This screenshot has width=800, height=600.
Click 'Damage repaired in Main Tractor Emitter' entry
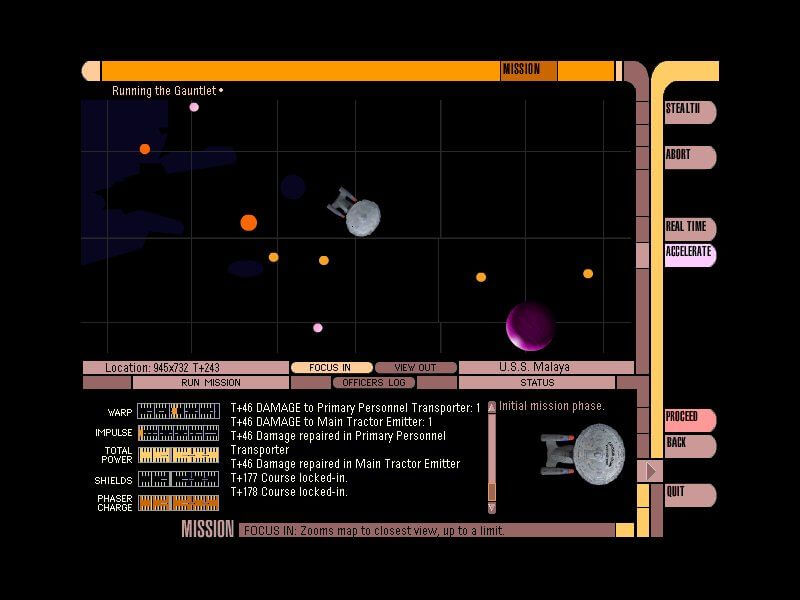click(x=345, y=464)
